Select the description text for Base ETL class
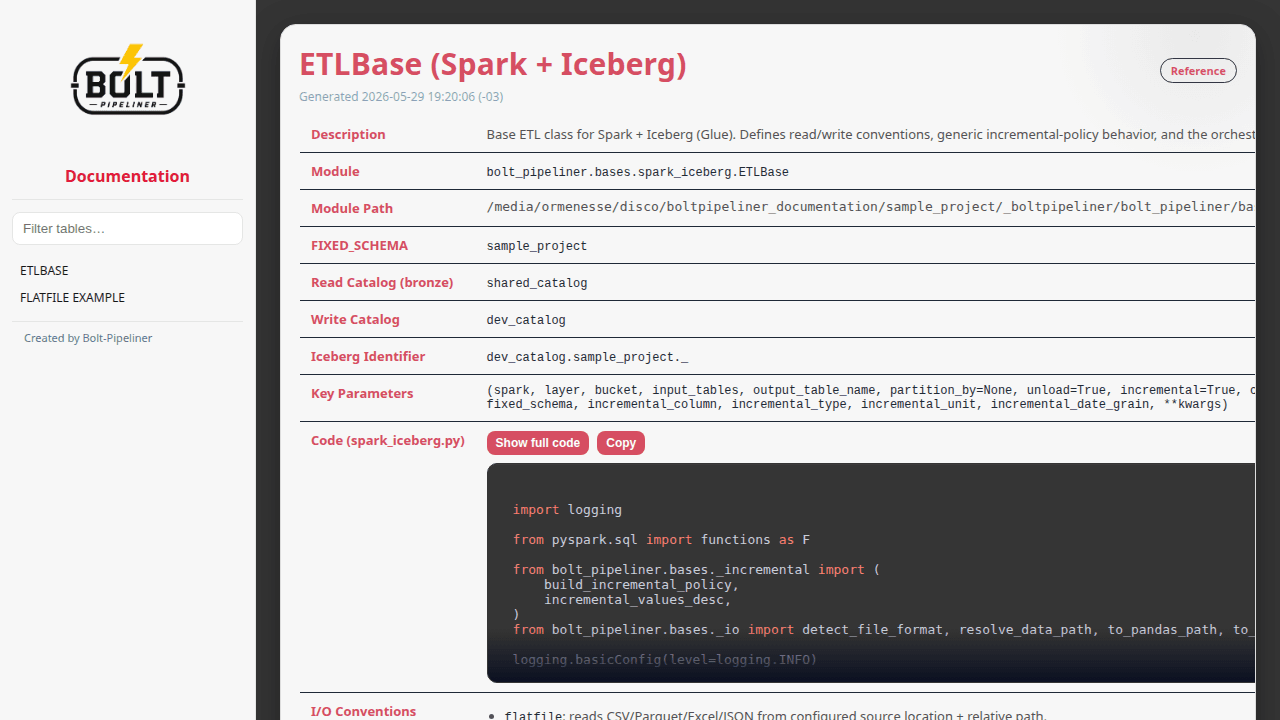The image size is (1280, 720). pyautogui.click(x=871, y=134)
